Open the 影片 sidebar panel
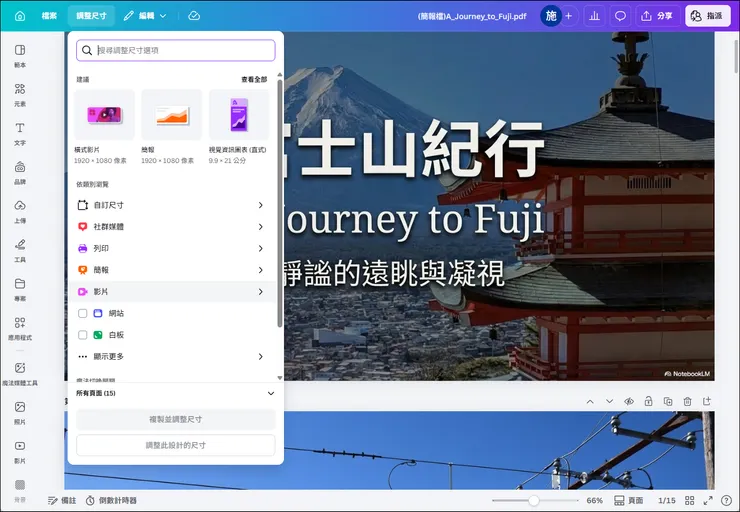Image resolution: width=740 pixels, height=512 pixels. click(20, 452)
